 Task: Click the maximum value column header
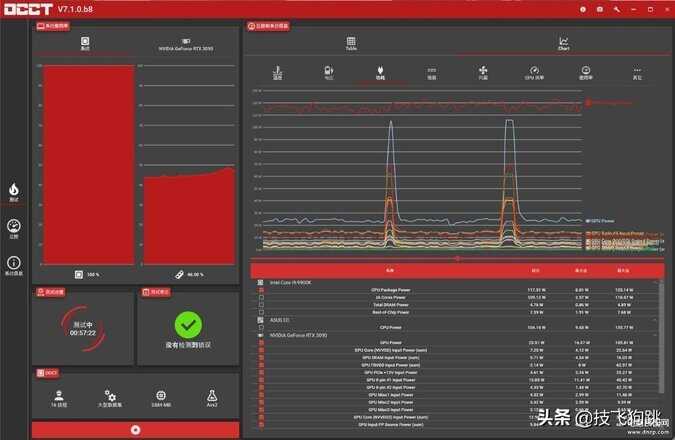tap(623, 270)
